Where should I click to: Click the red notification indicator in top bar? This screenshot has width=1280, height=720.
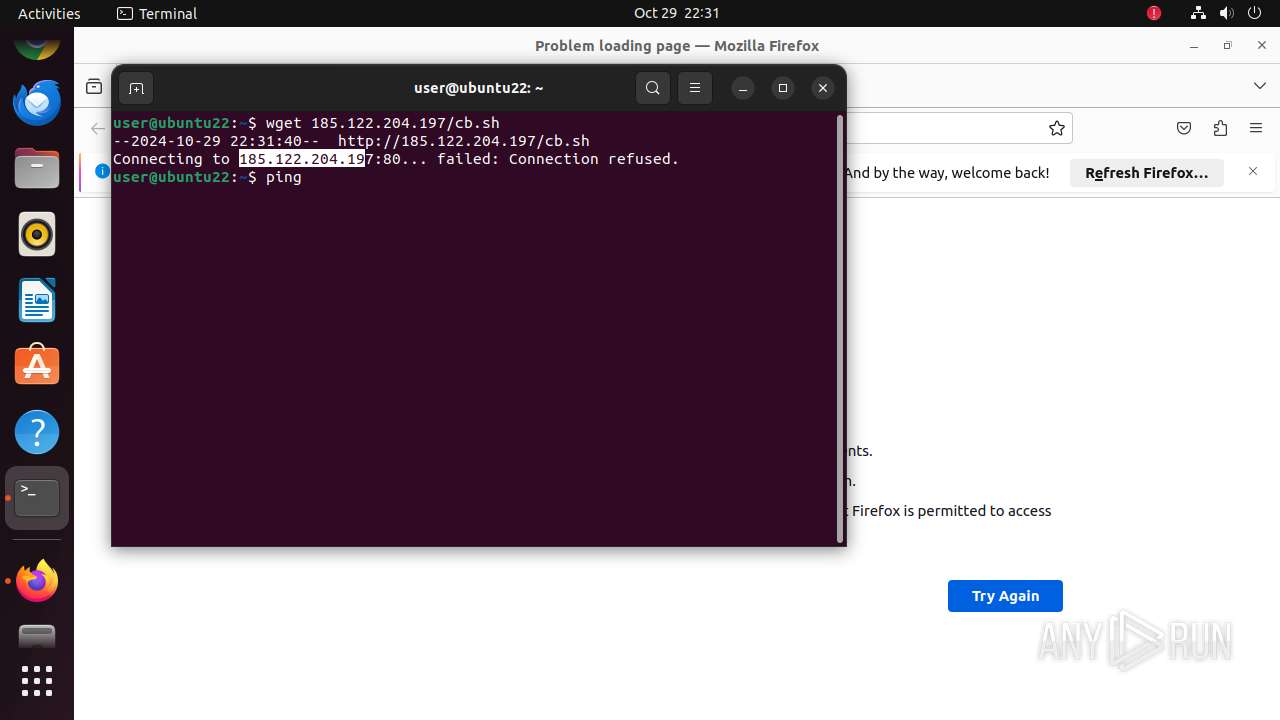pos(1154,13)
